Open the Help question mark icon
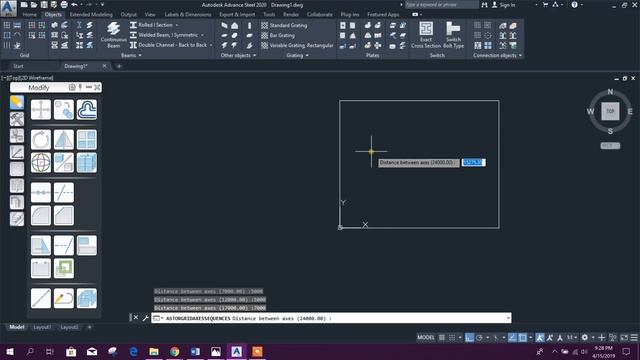Screen dimensions: 640x360 click(x=574, y=5)
